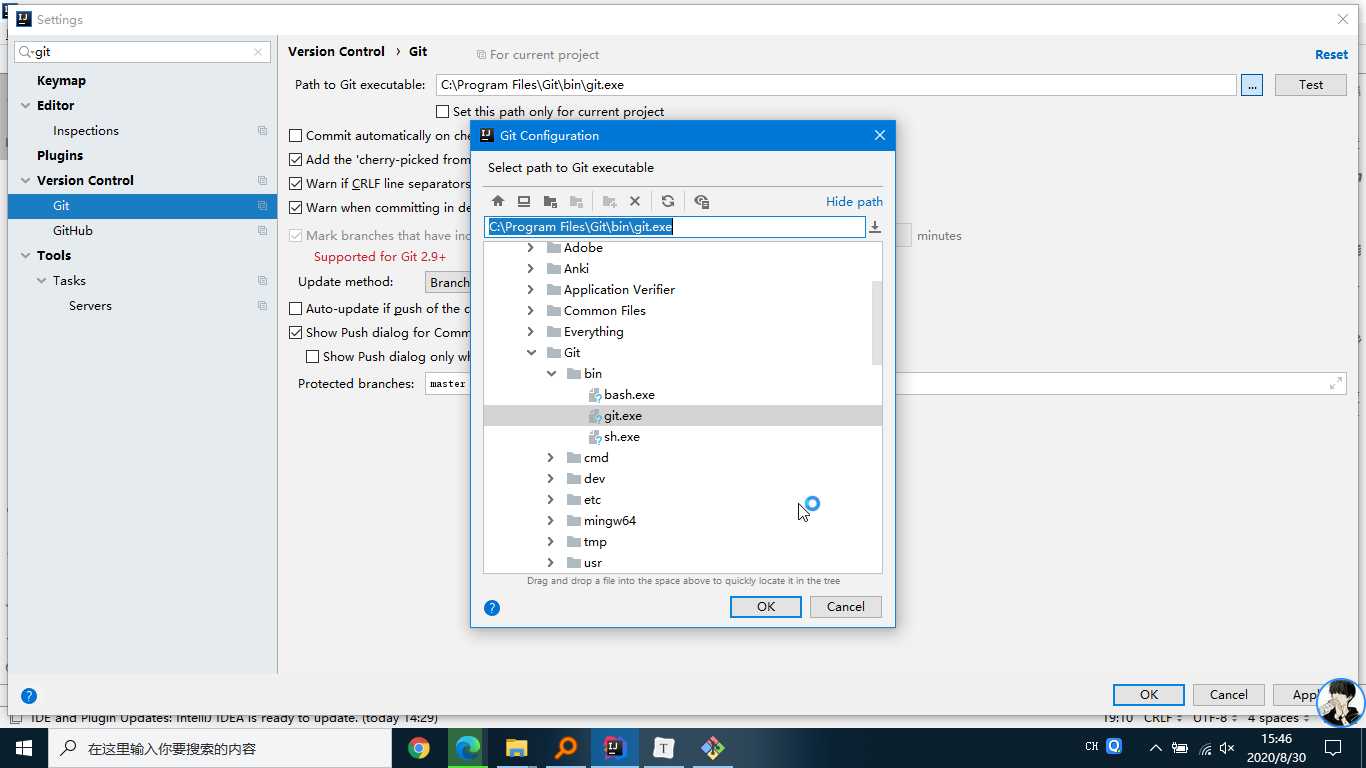Toggle show hidden files and directories icon

tap(701, 201)
